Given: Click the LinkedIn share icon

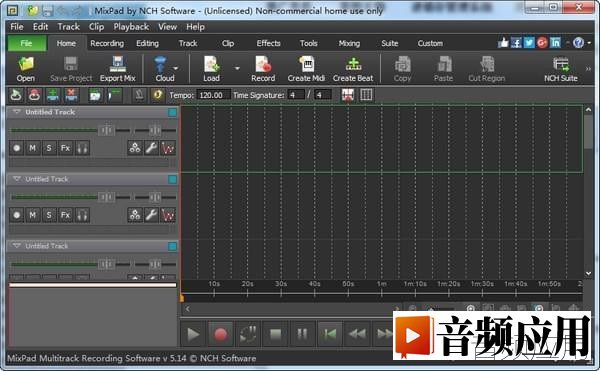Looking at the screenshot, I should click(555, 42).
